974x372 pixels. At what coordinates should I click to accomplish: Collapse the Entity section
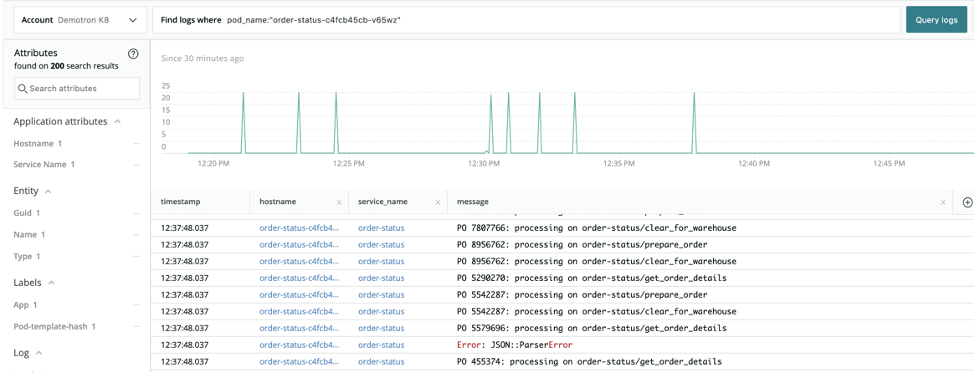tap(48, 191)
